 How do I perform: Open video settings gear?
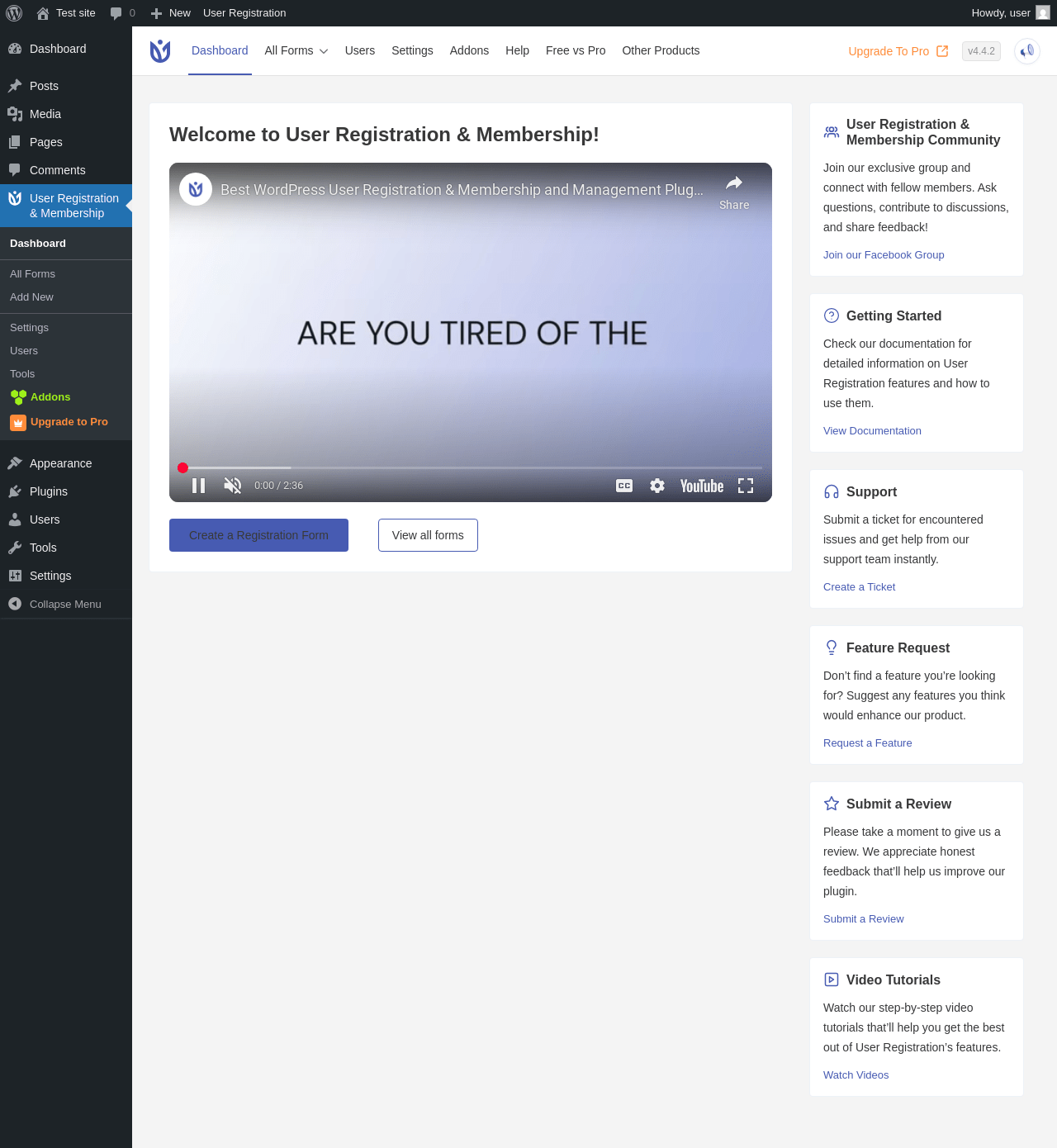click(x=657, y=486)
